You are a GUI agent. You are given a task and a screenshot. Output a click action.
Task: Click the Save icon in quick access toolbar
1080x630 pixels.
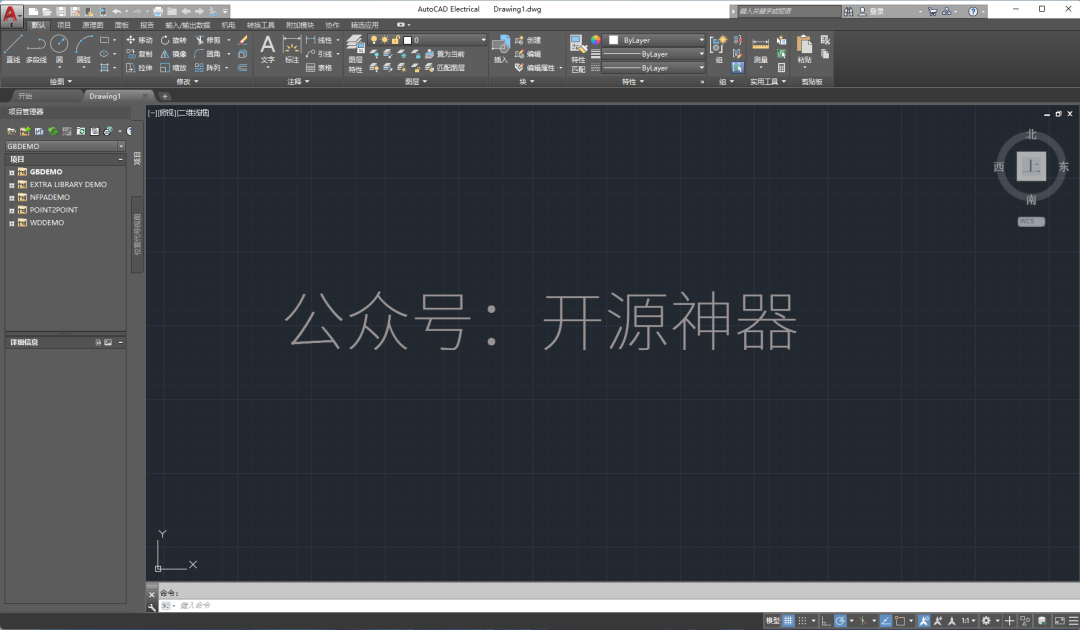click(x=61, y=11)
